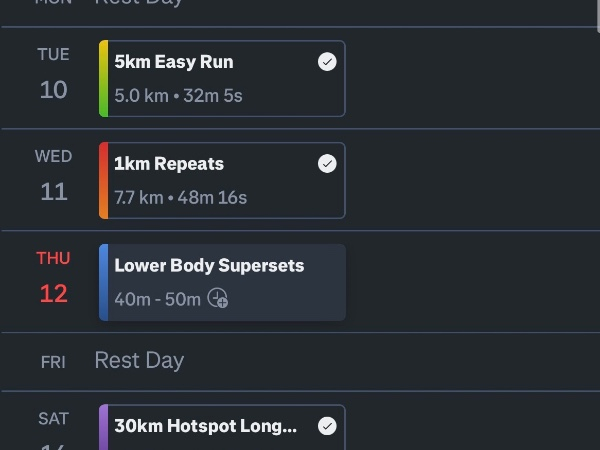Toggle the 5km Easy Run completed checkmark
Screen dimensions: 600x450
coord(327,62)
